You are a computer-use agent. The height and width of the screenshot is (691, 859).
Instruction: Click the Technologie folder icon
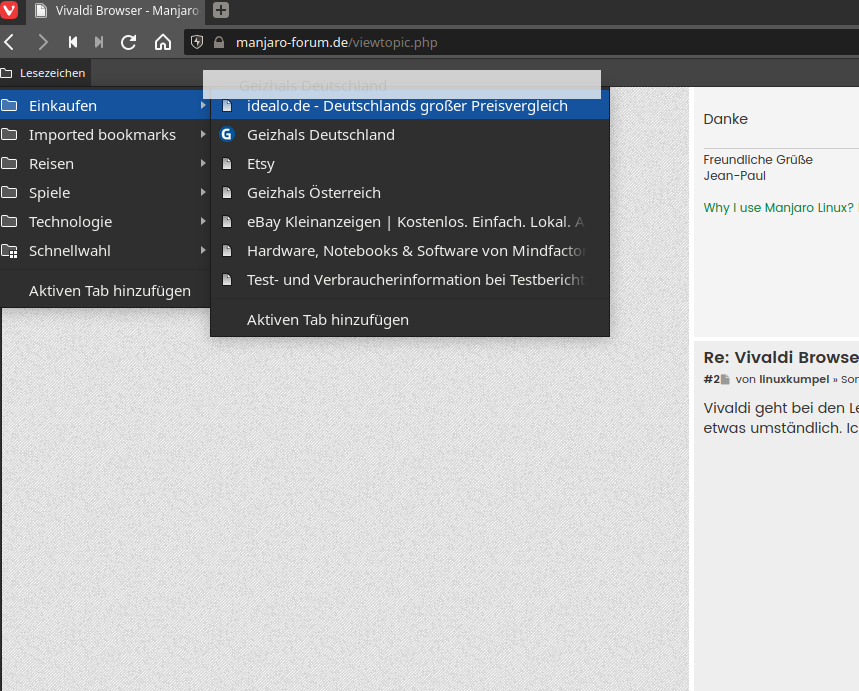pos(9,221)
